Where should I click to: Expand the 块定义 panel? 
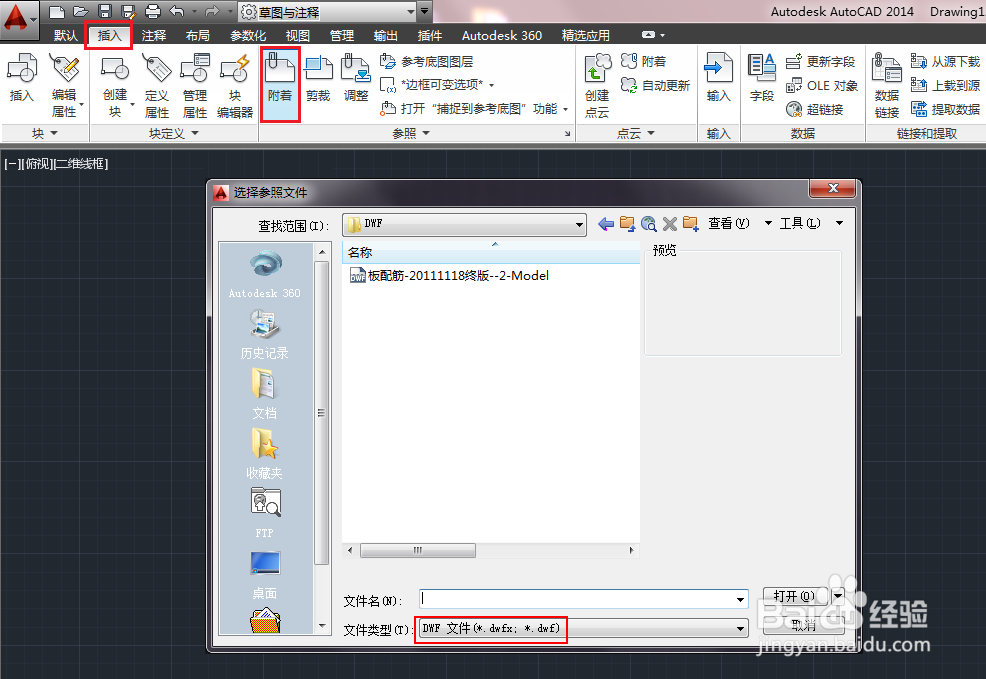[174, 133]
